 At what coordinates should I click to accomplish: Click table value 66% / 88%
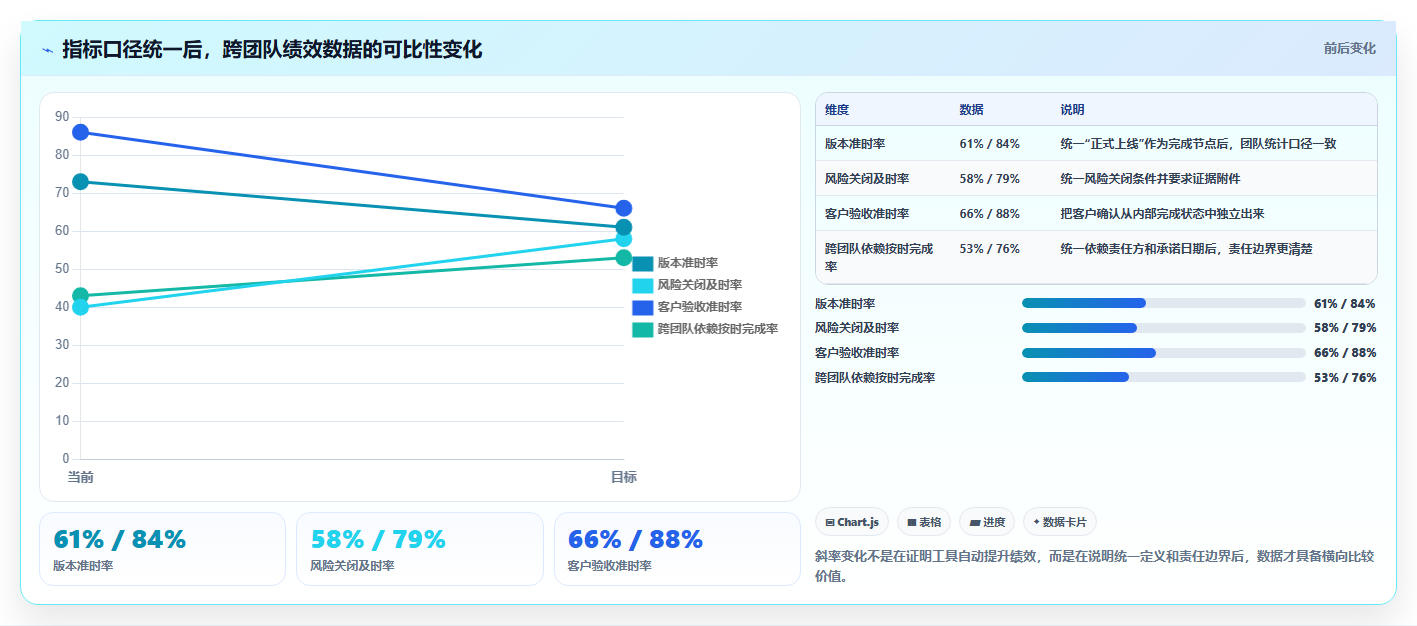click(x=989, y=213)
